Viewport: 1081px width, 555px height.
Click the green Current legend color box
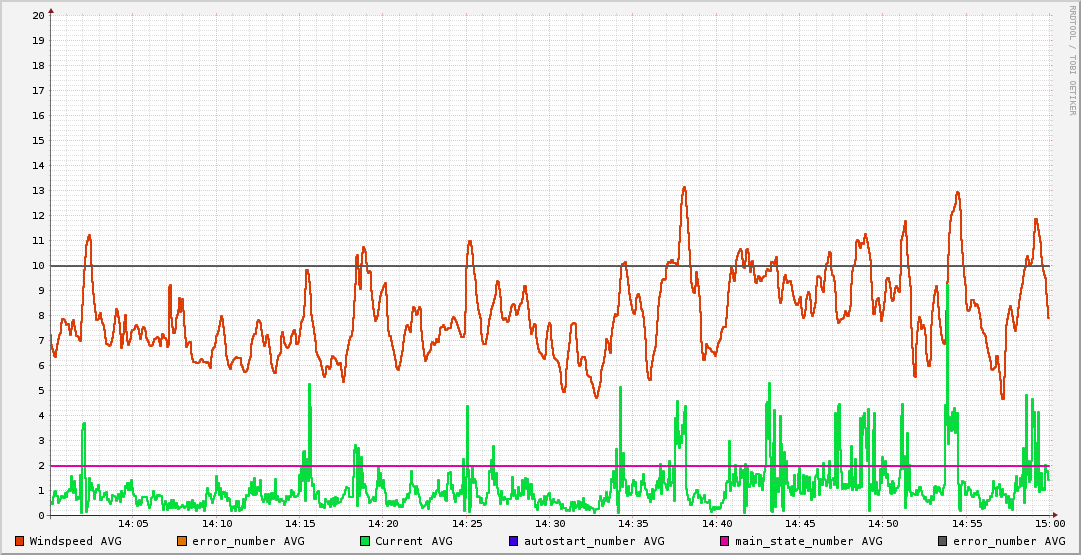click(x=365, y=541)
